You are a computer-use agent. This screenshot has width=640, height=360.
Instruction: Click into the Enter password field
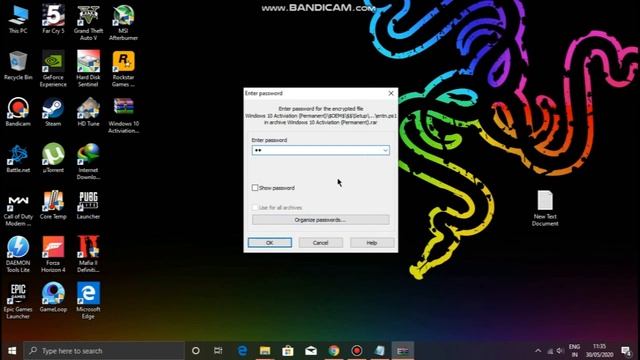coord(320,151)
